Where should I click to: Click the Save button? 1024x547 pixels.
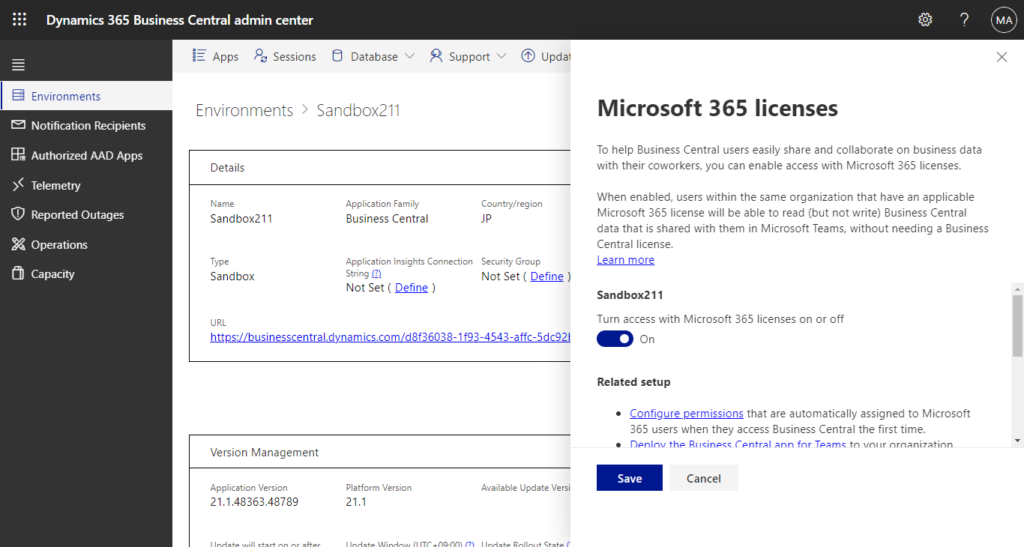tap(629, 478)
